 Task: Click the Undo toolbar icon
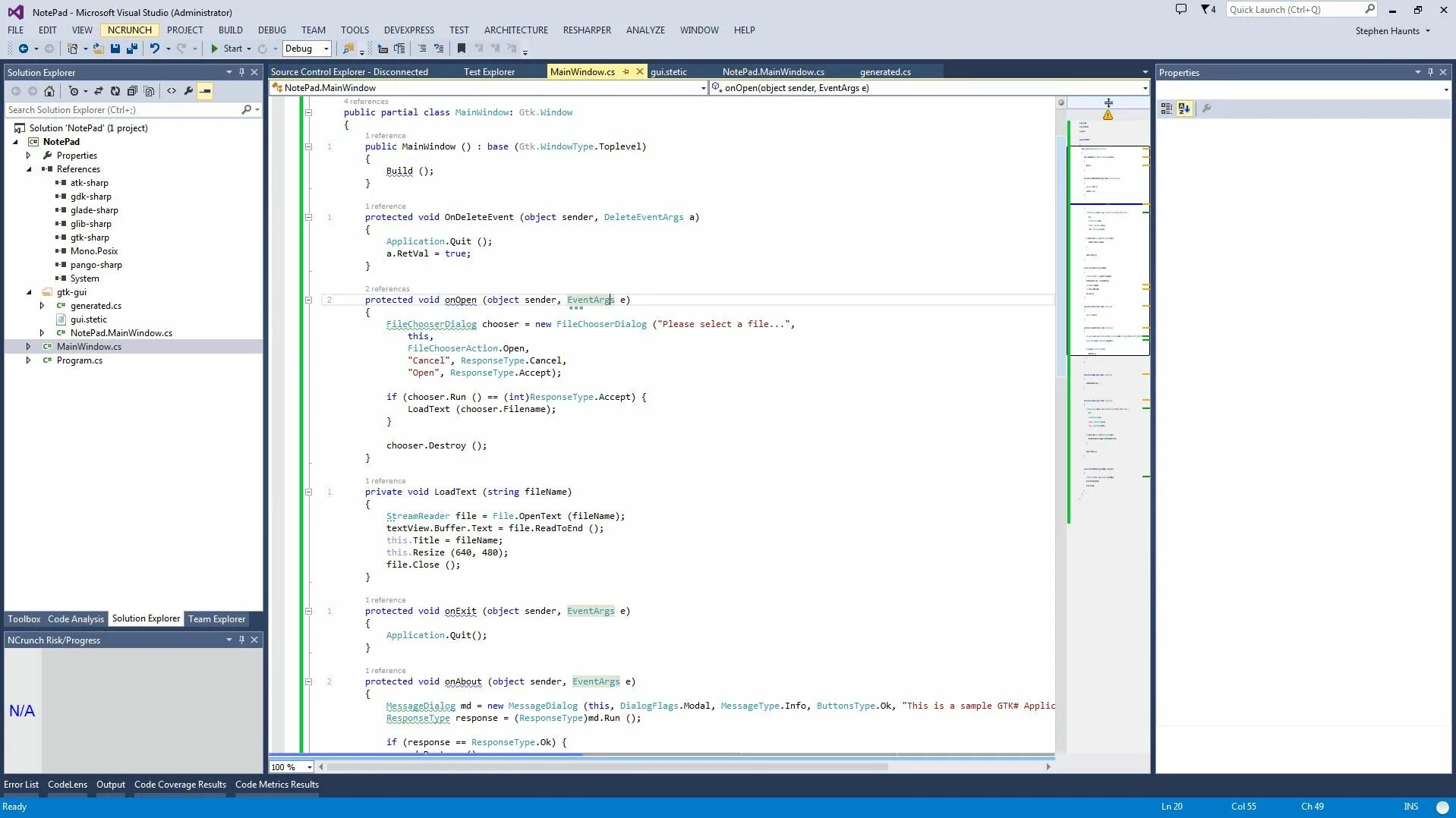(x=154, y=49)
